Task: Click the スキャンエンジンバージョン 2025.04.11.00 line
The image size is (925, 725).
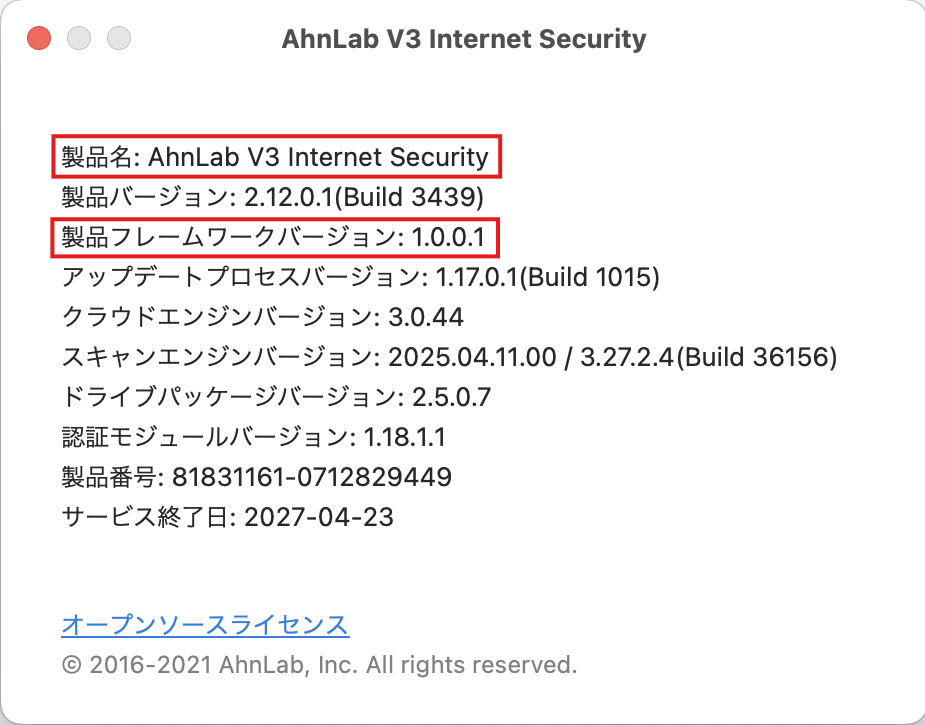Action: (450, 357)
